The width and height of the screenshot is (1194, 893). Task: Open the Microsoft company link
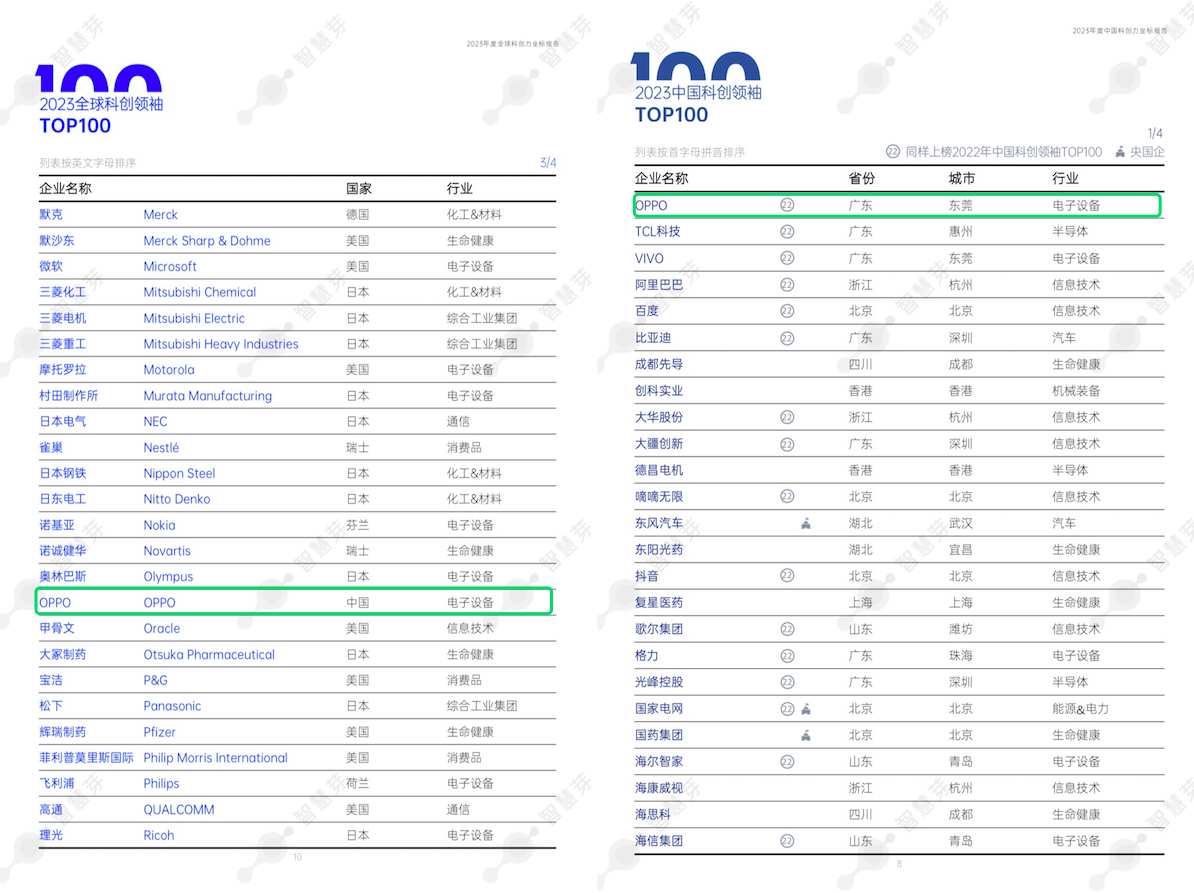[170, 267]
